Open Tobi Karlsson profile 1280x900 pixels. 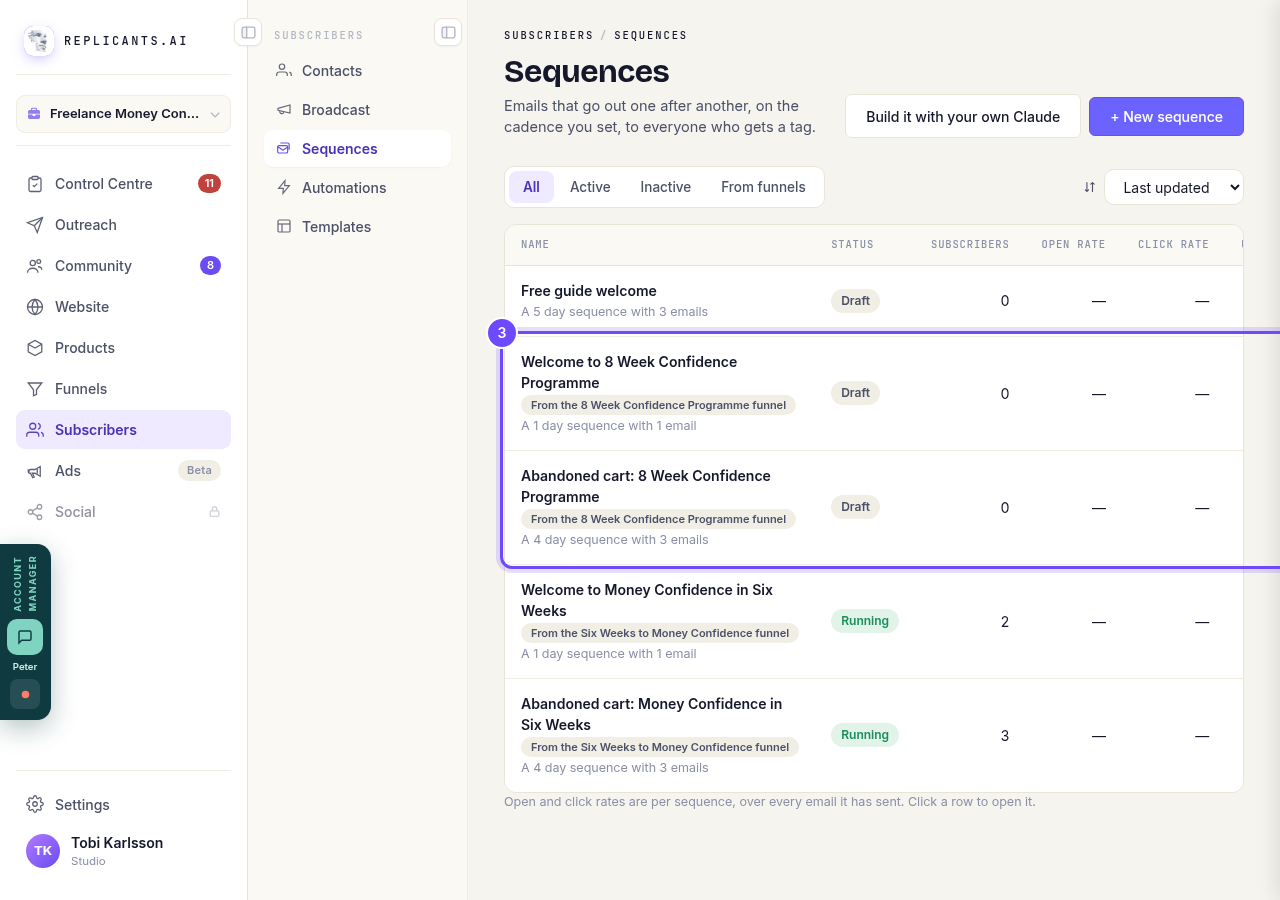click(123, 851)
